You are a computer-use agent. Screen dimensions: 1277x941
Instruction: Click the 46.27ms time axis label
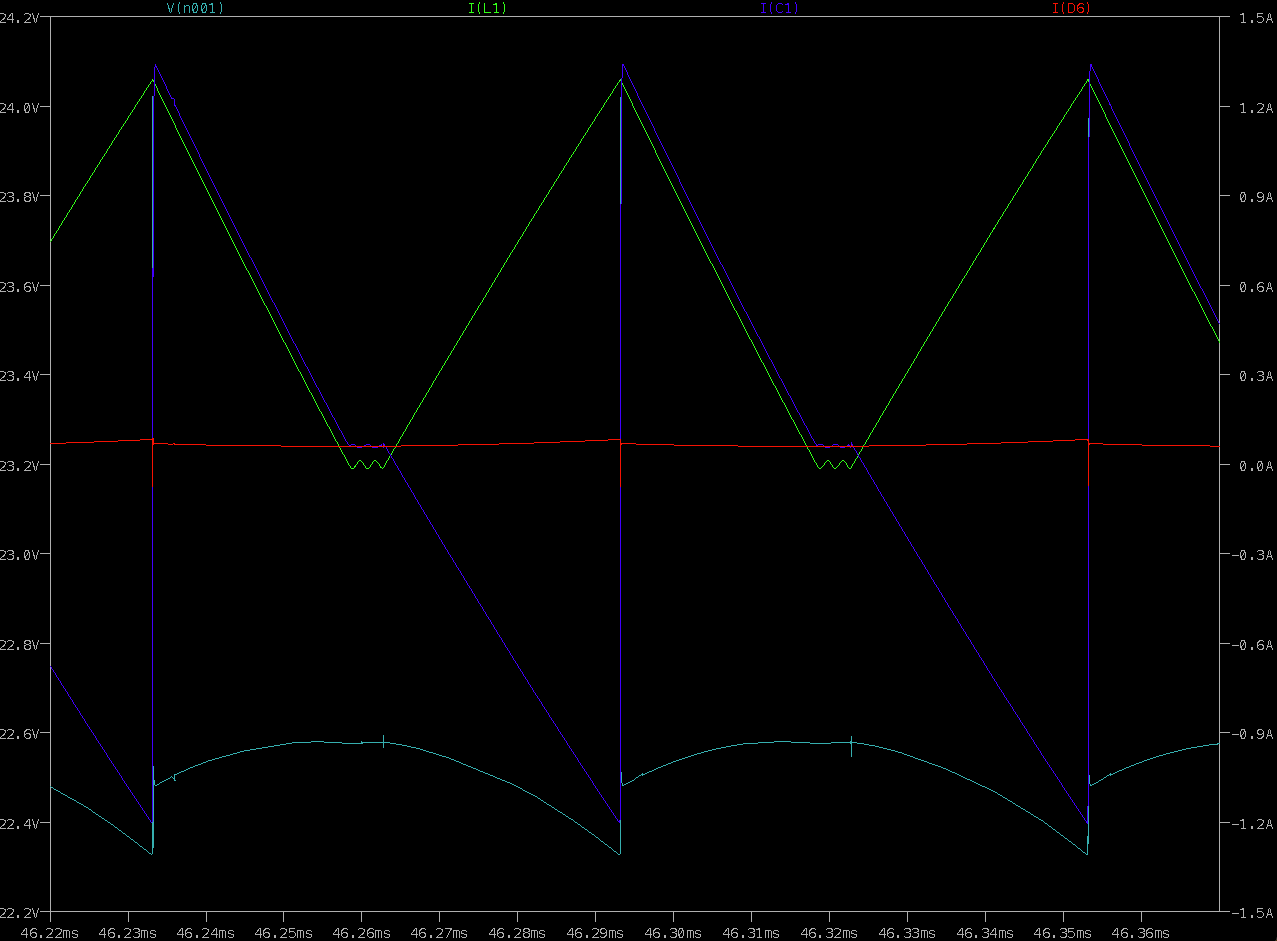coord(440,932)
